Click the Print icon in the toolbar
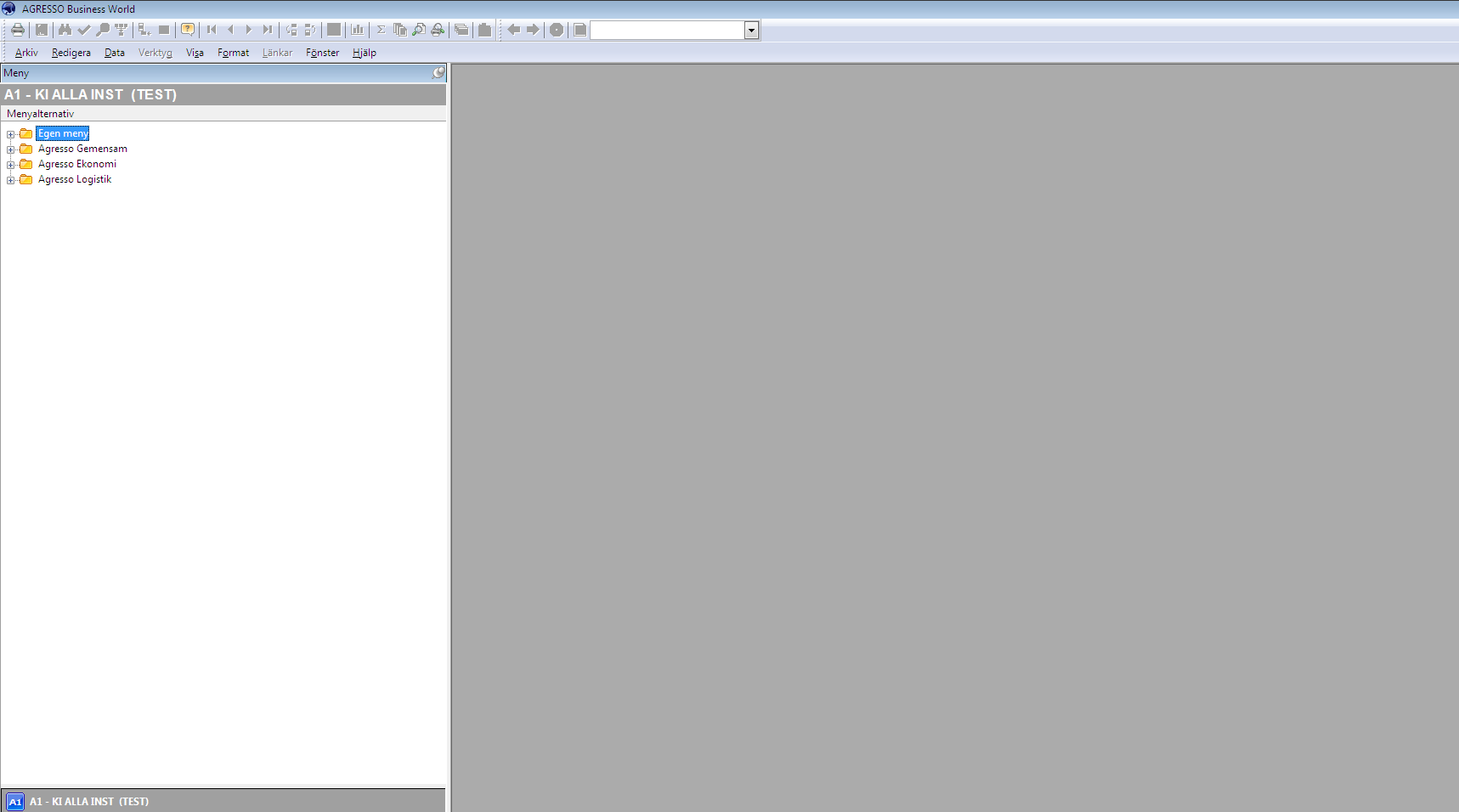Screen dimensions: 1459x812 [18, 30]
